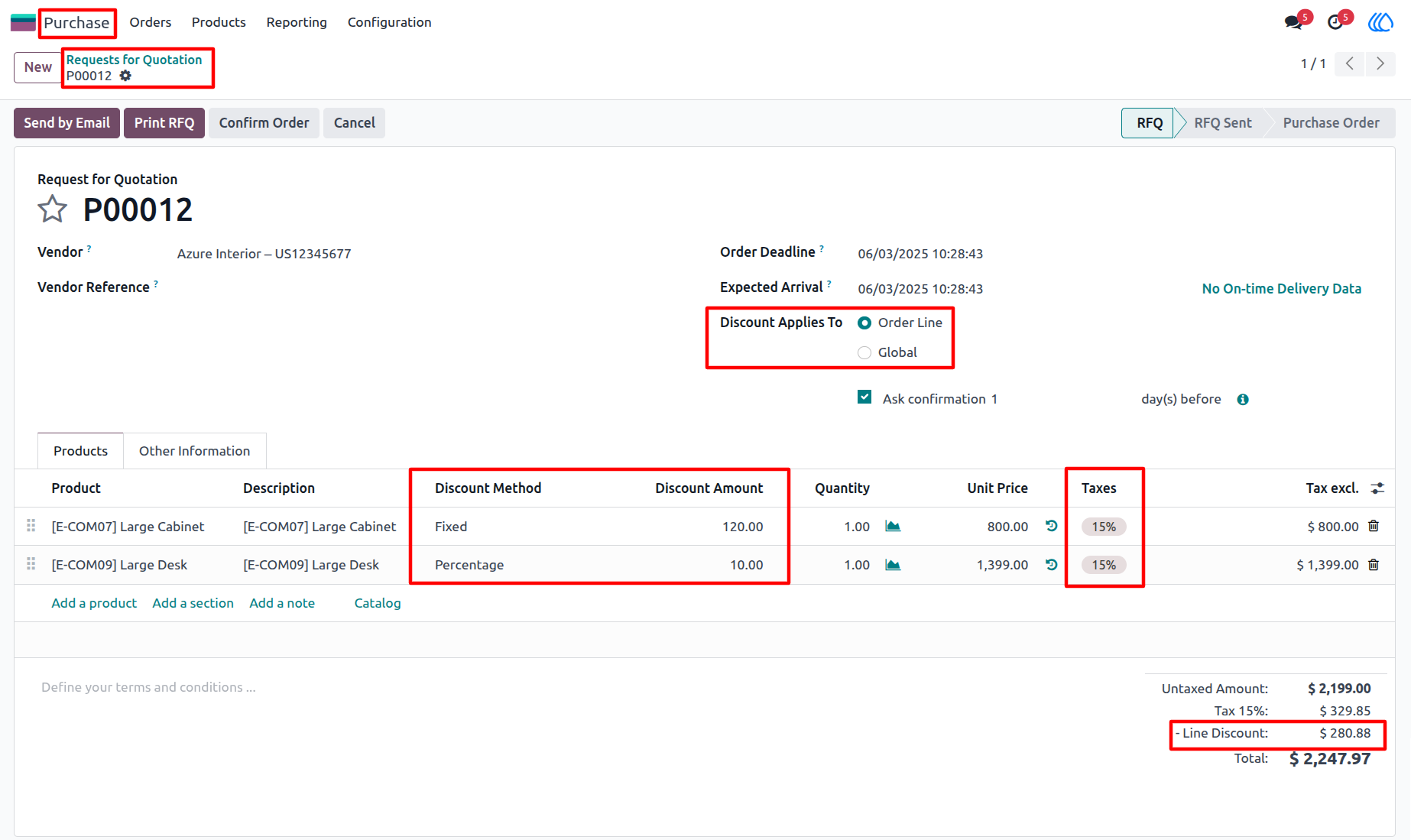Select Order Line discount option
The width and height of the screenshot is (1411, 840).
(x=864, y=323)
